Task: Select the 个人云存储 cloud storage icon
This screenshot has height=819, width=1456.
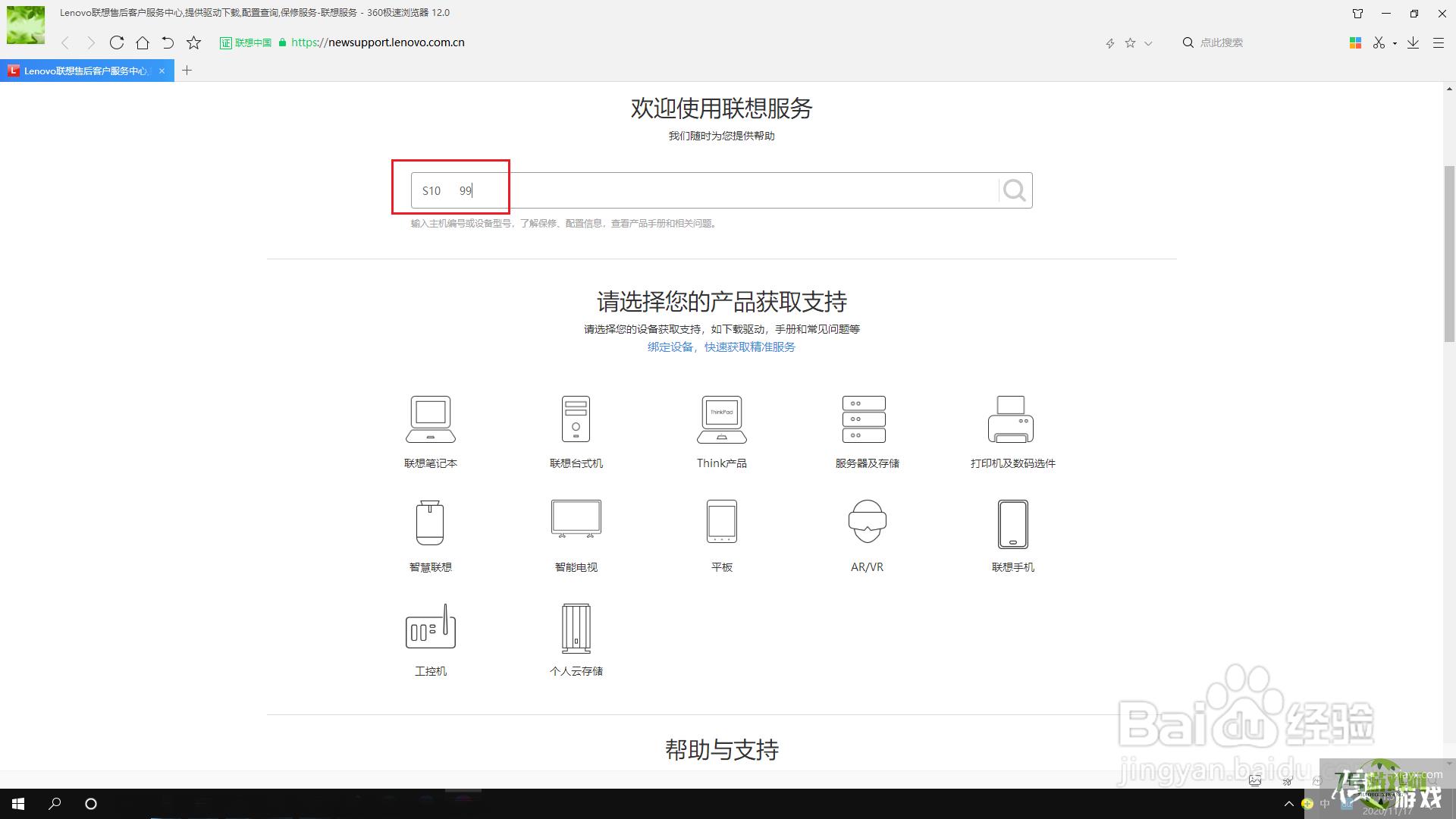Action: click(576, 628)
